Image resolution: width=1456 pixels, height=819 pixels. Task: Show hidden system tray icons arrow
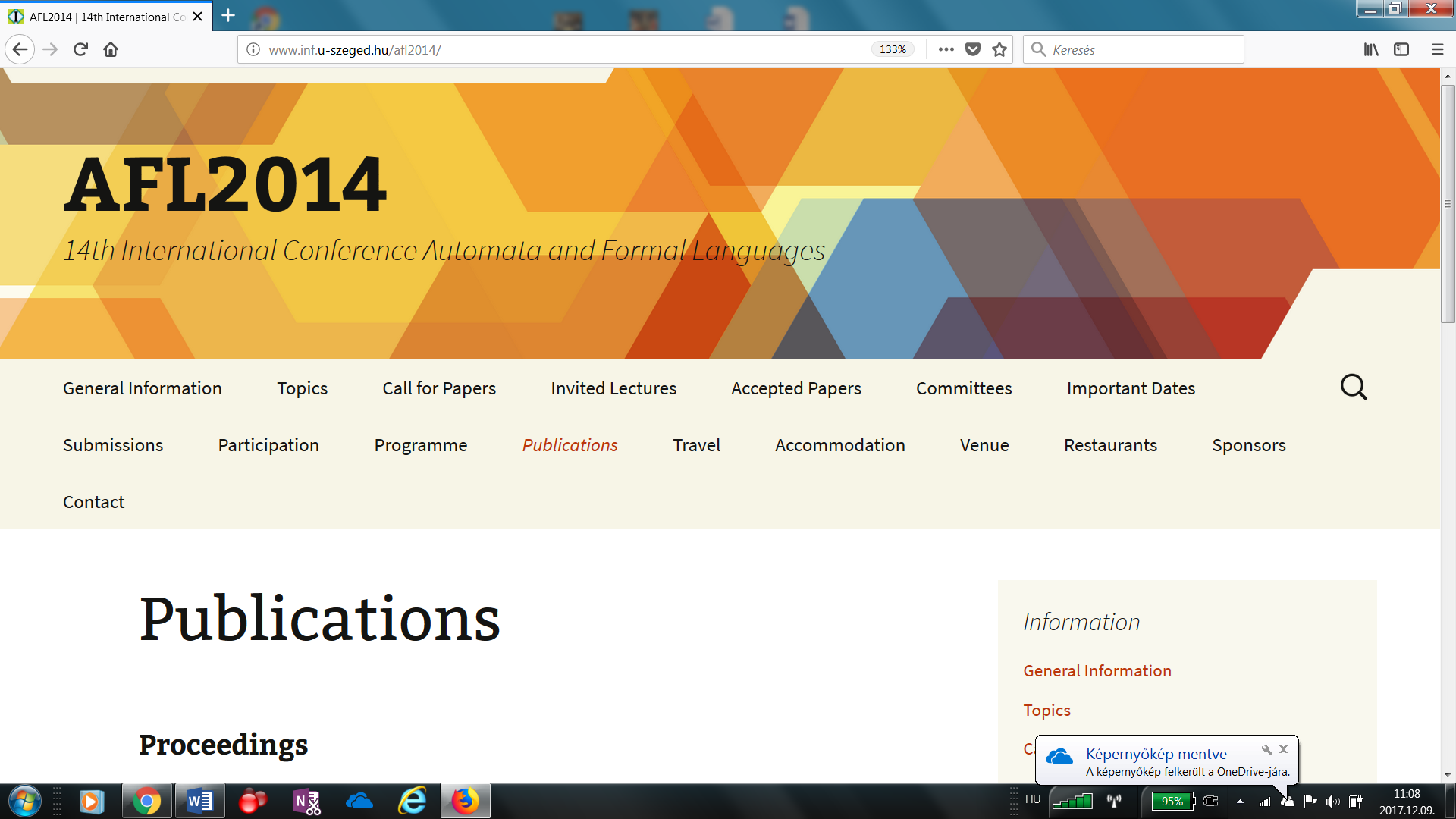click(1240, 802)
